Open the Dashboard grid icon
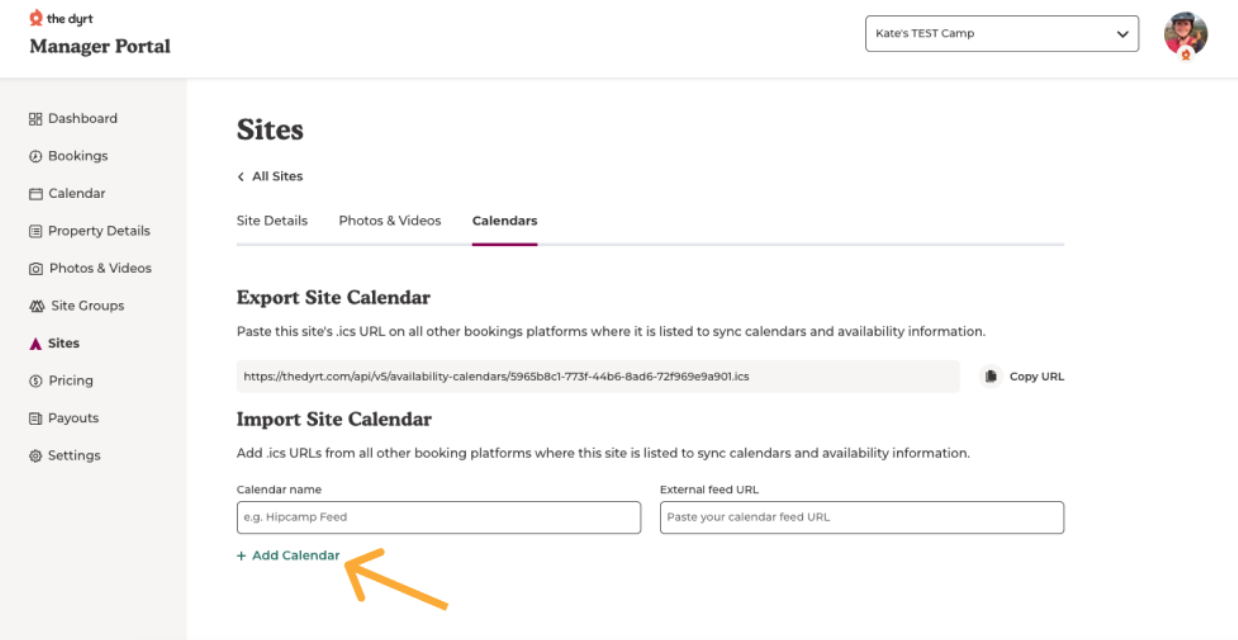Image resolution: width=1238 pixels, height=640 pixels. click(x=36, y=118)
